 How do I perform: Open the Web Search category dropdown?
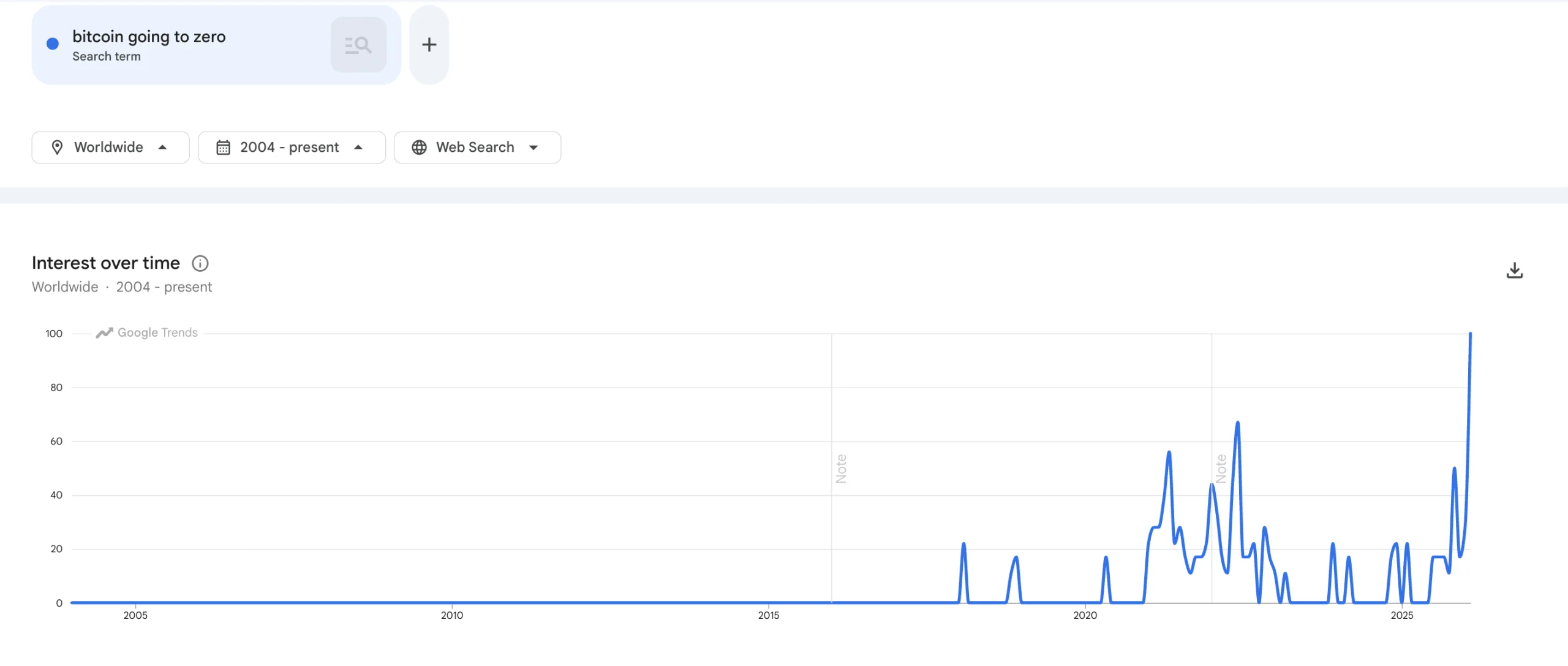(x=477, y=147)
